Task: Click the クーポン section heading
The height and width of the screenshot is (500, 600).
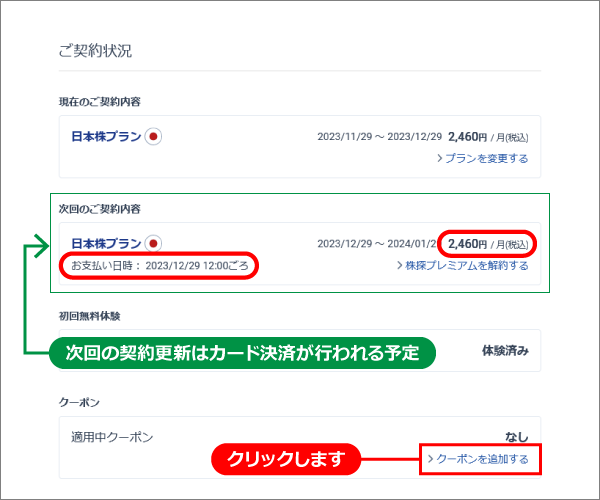Action: coord(79,402)
